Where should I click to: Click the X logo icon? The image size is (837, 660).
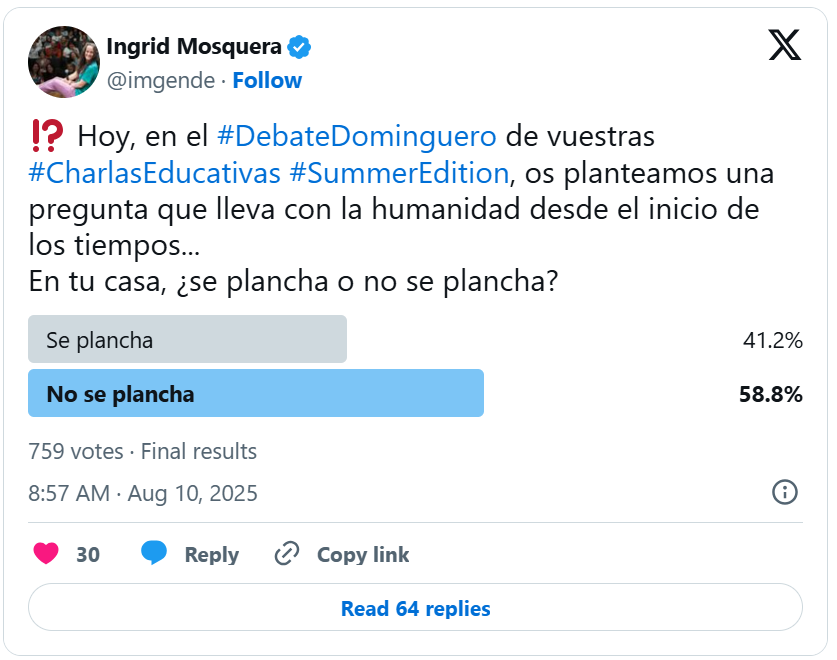click(x=784, y=45)
